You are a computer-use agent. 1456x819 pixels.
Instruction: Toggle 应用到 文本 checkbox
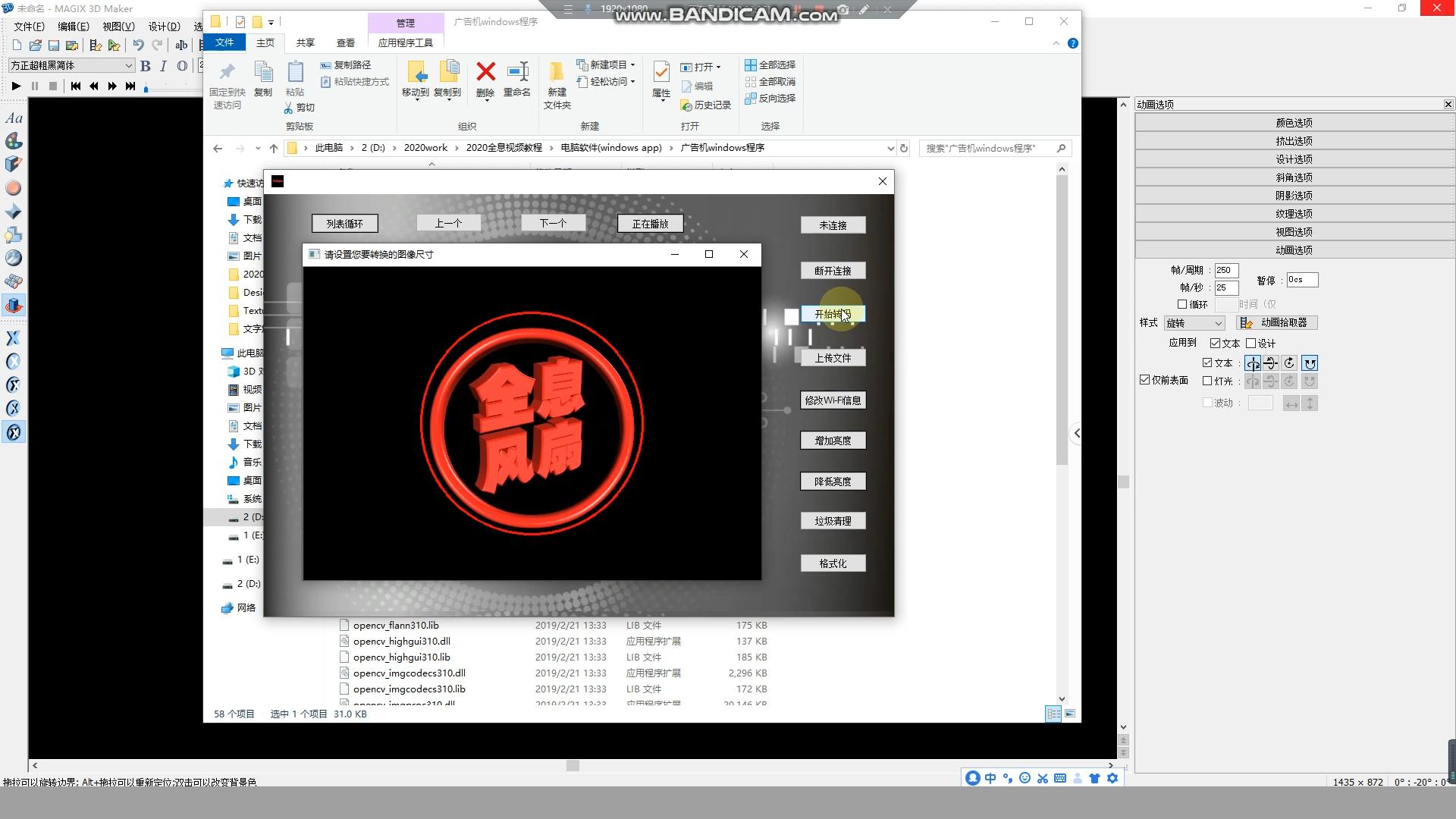click(x=1215, y=344)
